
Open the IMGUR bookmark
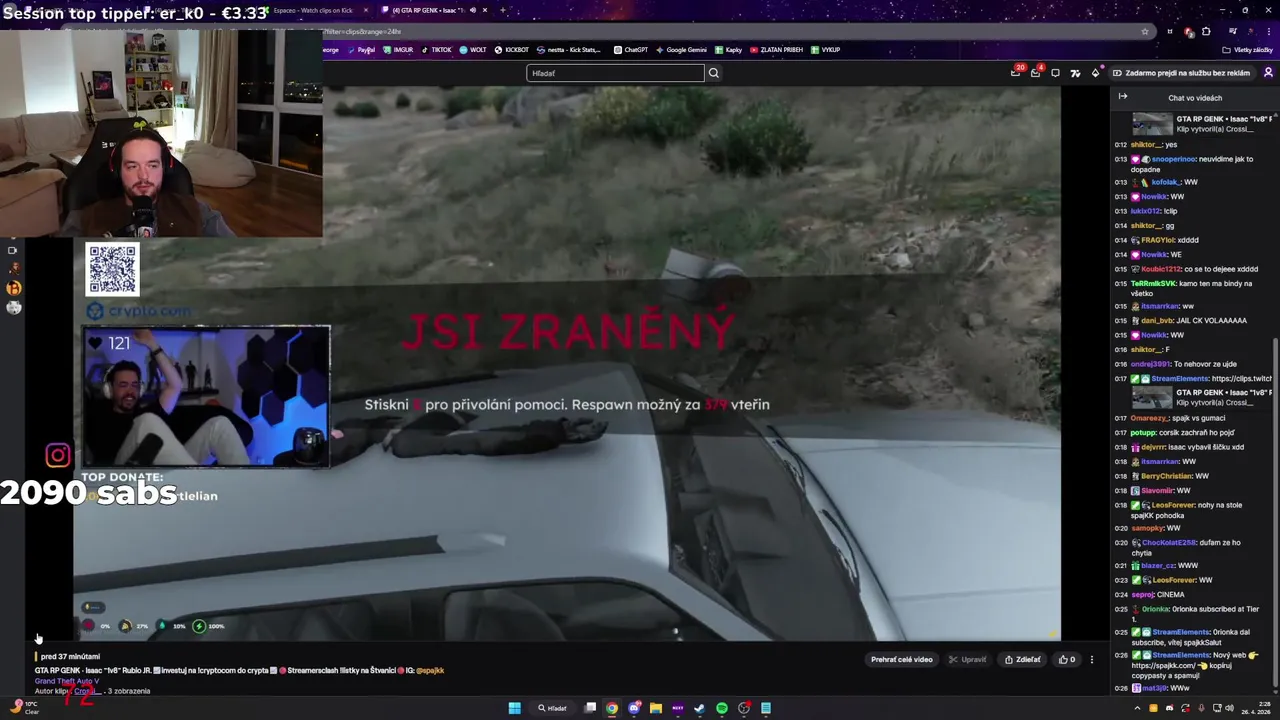pos(398,50)
